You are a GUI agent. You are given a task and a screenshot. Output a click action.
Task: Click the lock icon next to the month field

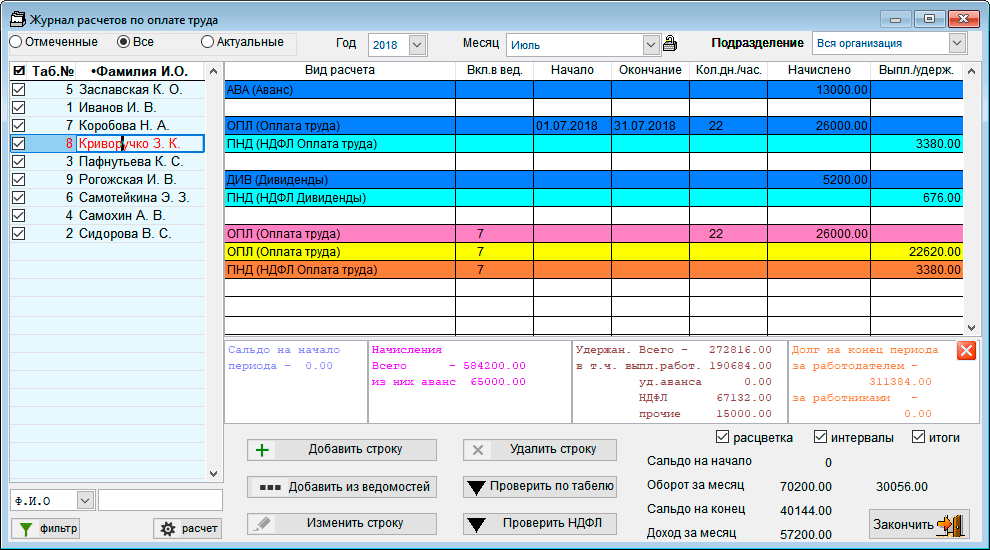670,44
